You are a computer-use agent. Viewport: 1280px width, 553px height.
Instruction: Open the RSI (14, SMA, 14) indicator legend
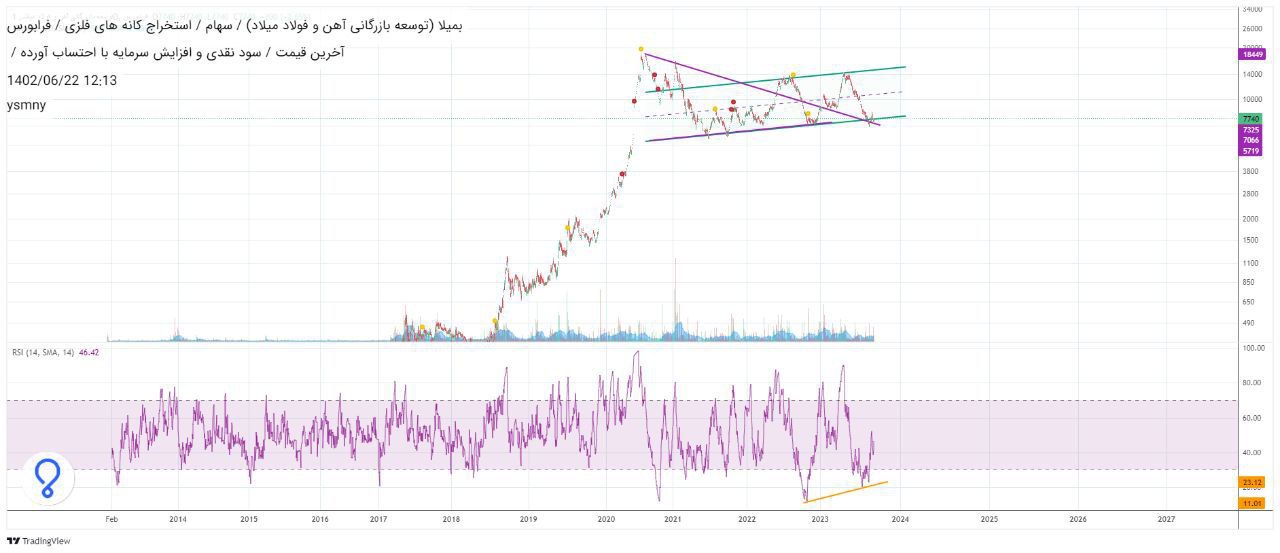[42, 352]
